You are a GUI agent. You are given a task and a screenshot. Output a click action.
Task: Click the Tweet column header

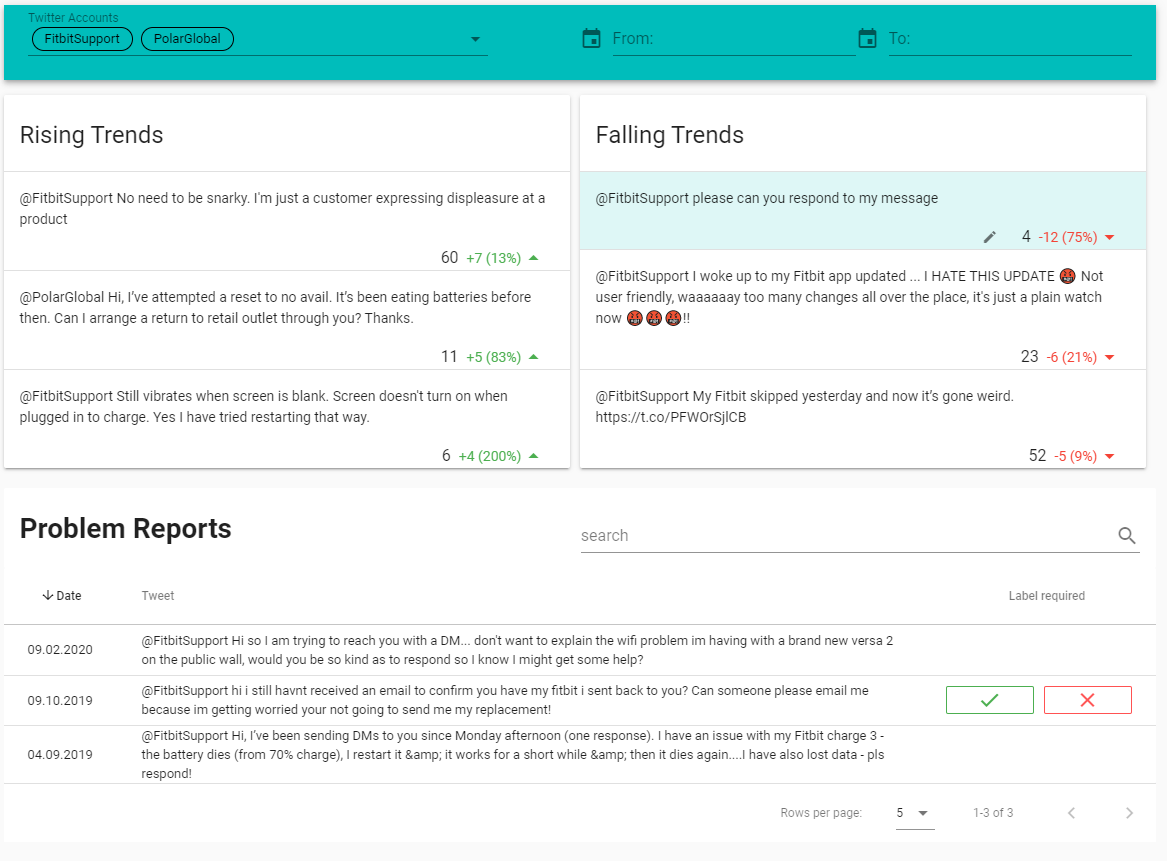[x=158, y=595]
